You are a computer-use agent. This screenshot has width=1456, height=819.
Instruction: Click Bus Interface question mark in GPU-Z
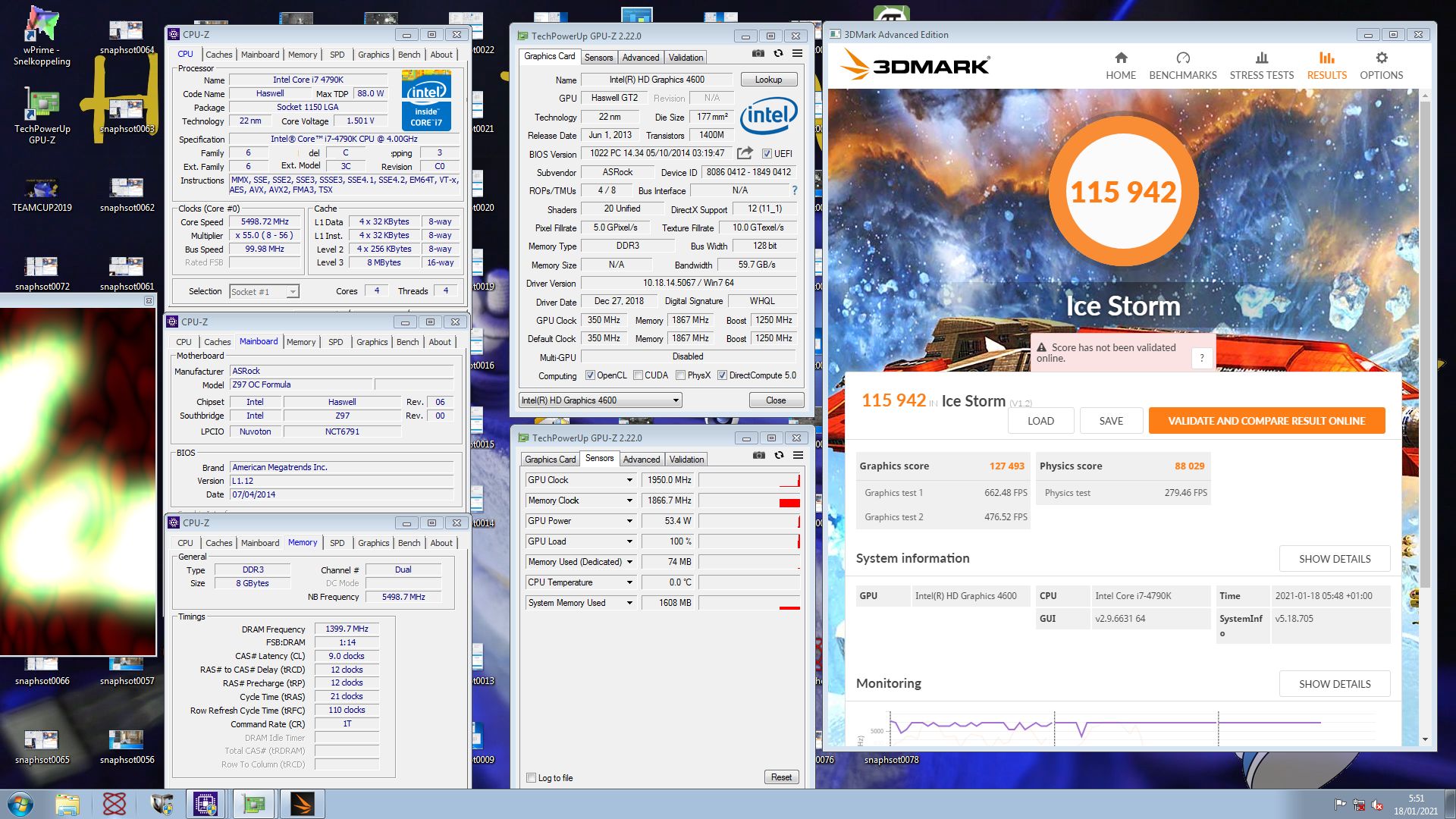point(794,190)
